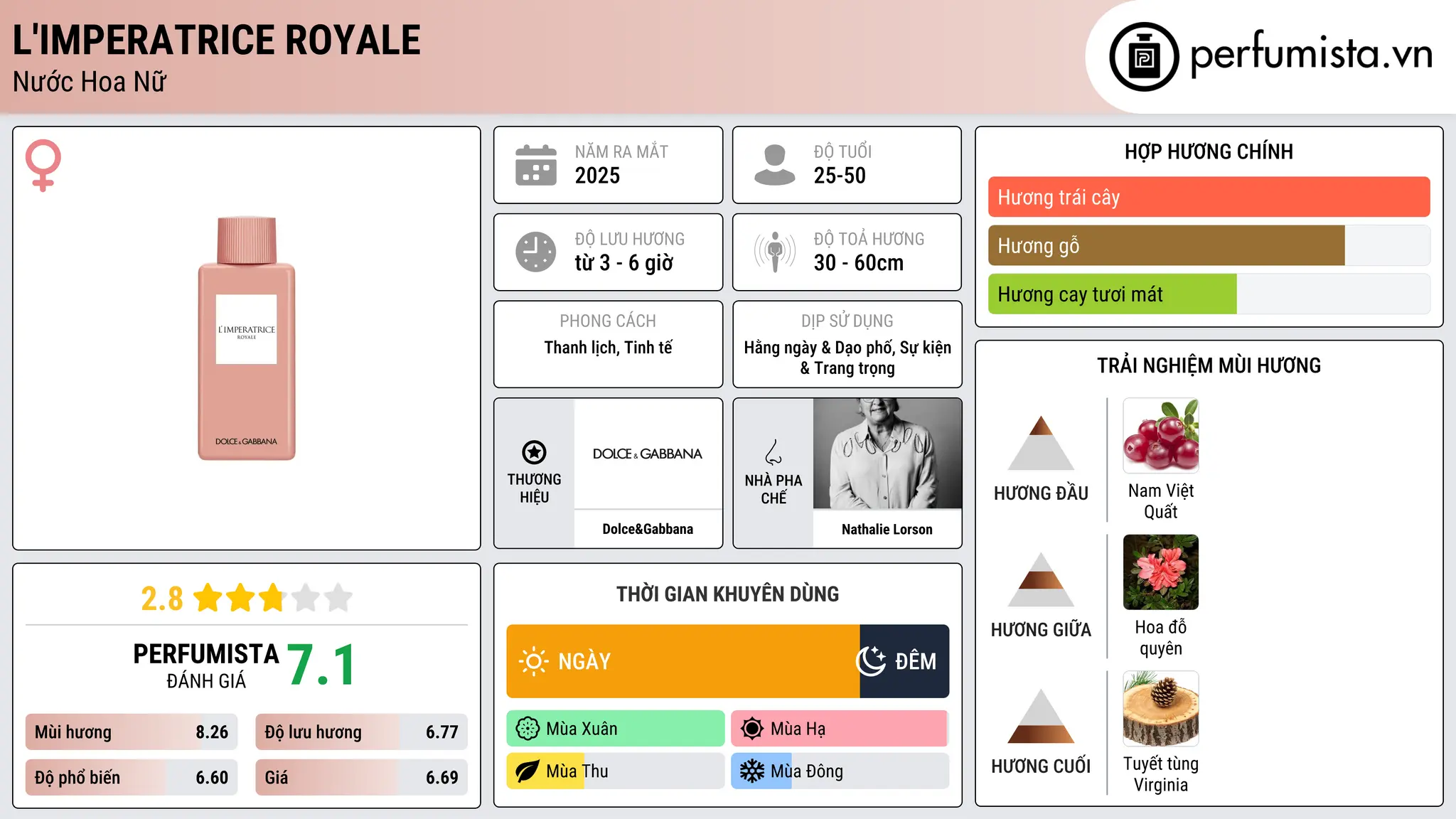Viewport: 1456px width, 819px height.
Task: Click the last gray rating star
Action: (338, 598)
